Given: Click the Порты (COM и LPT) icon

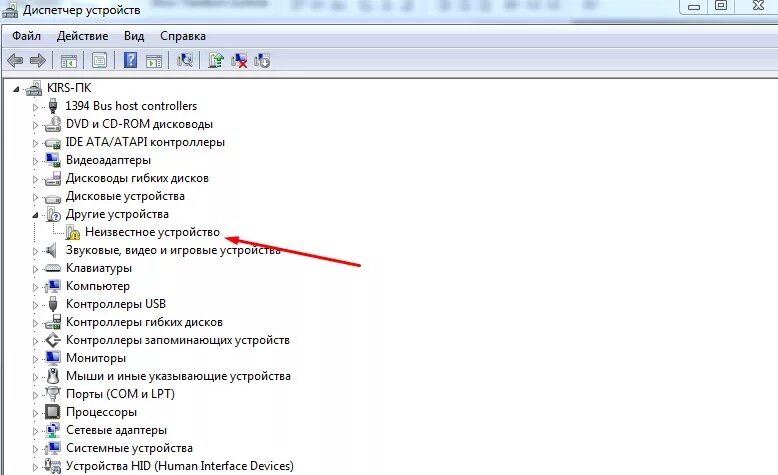Looking at the screenshot, I should coord(52,394).
